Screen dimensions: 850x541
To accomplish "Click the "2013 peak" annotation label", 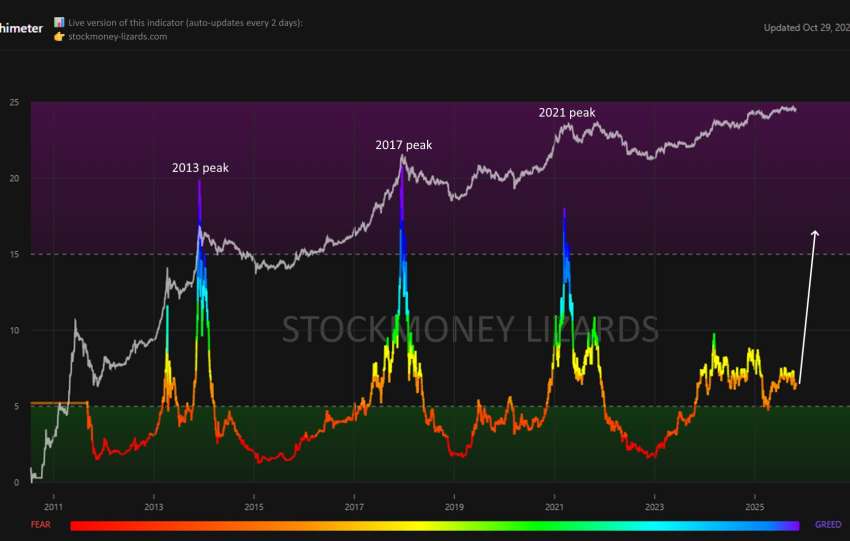I will click(x=200, y=168).
